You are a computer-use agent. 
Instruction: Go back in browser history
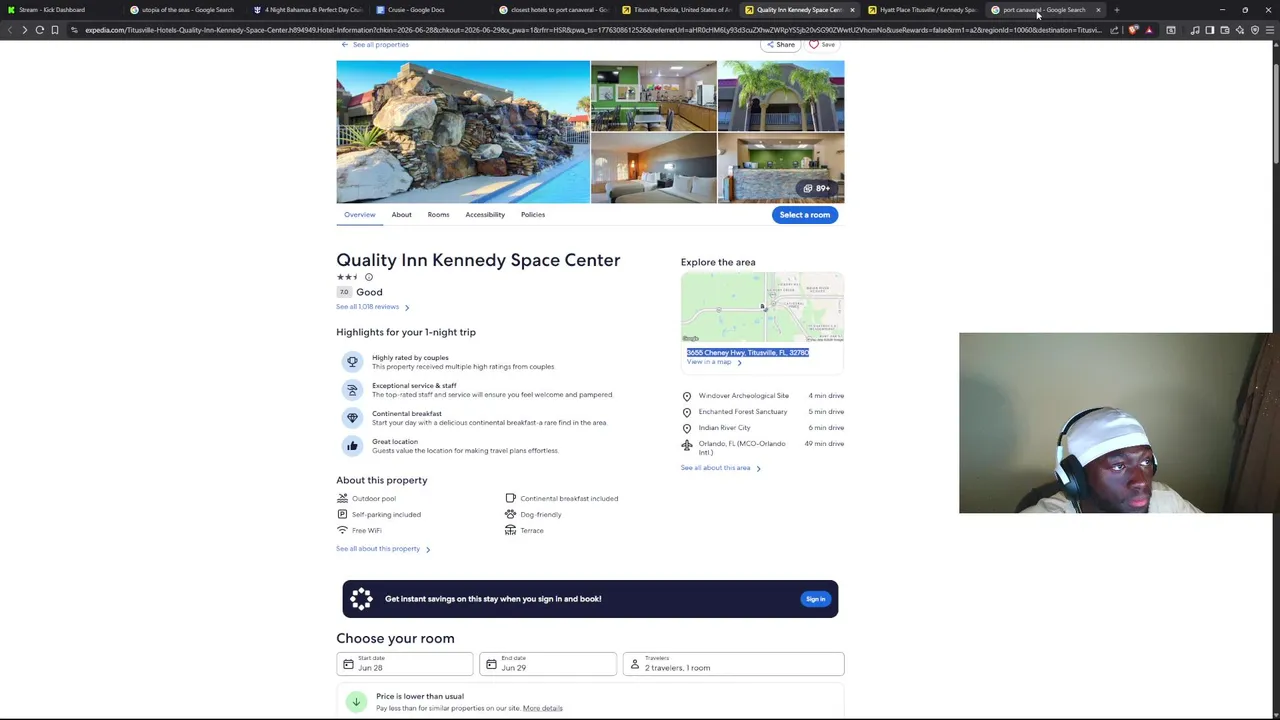click(9, 30)
